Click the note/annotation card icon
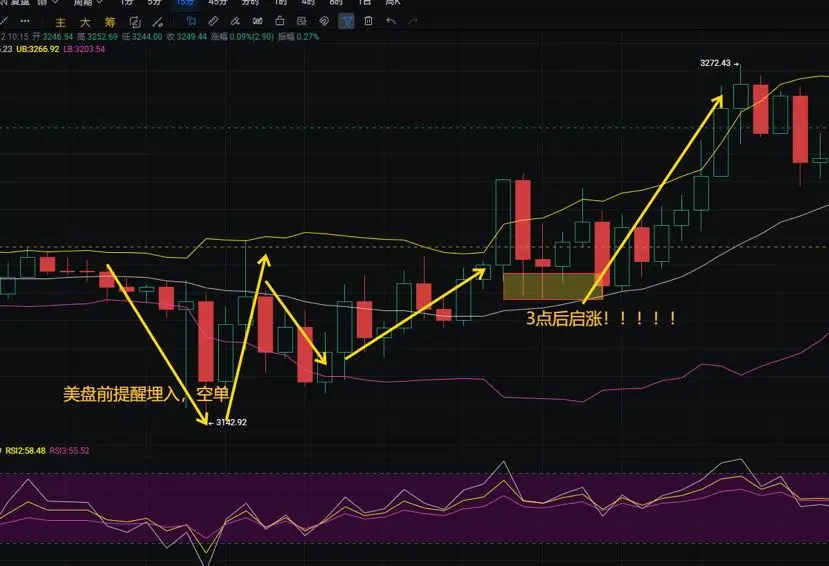The image size is (829, 566). 302,21
